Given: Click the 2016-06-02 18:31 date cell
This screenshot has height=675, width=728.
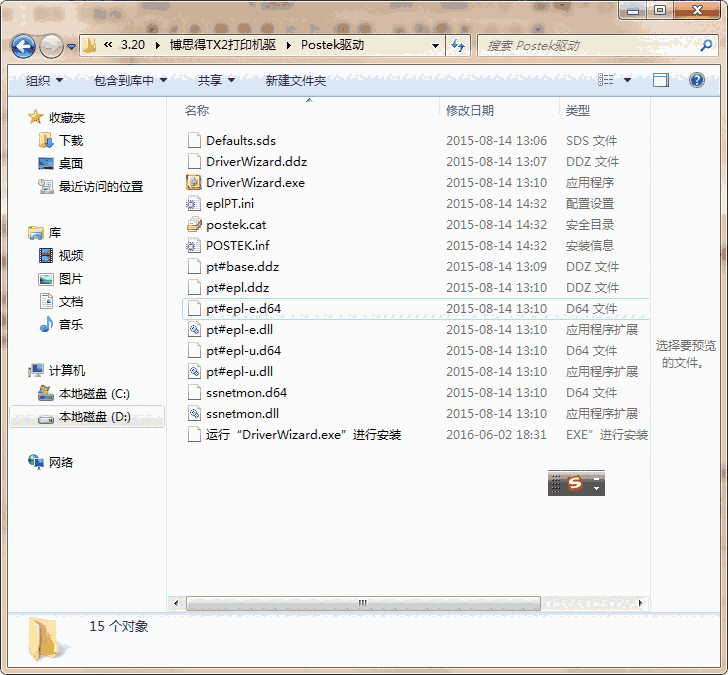Looking at the screenshot, I should (496, 435).
